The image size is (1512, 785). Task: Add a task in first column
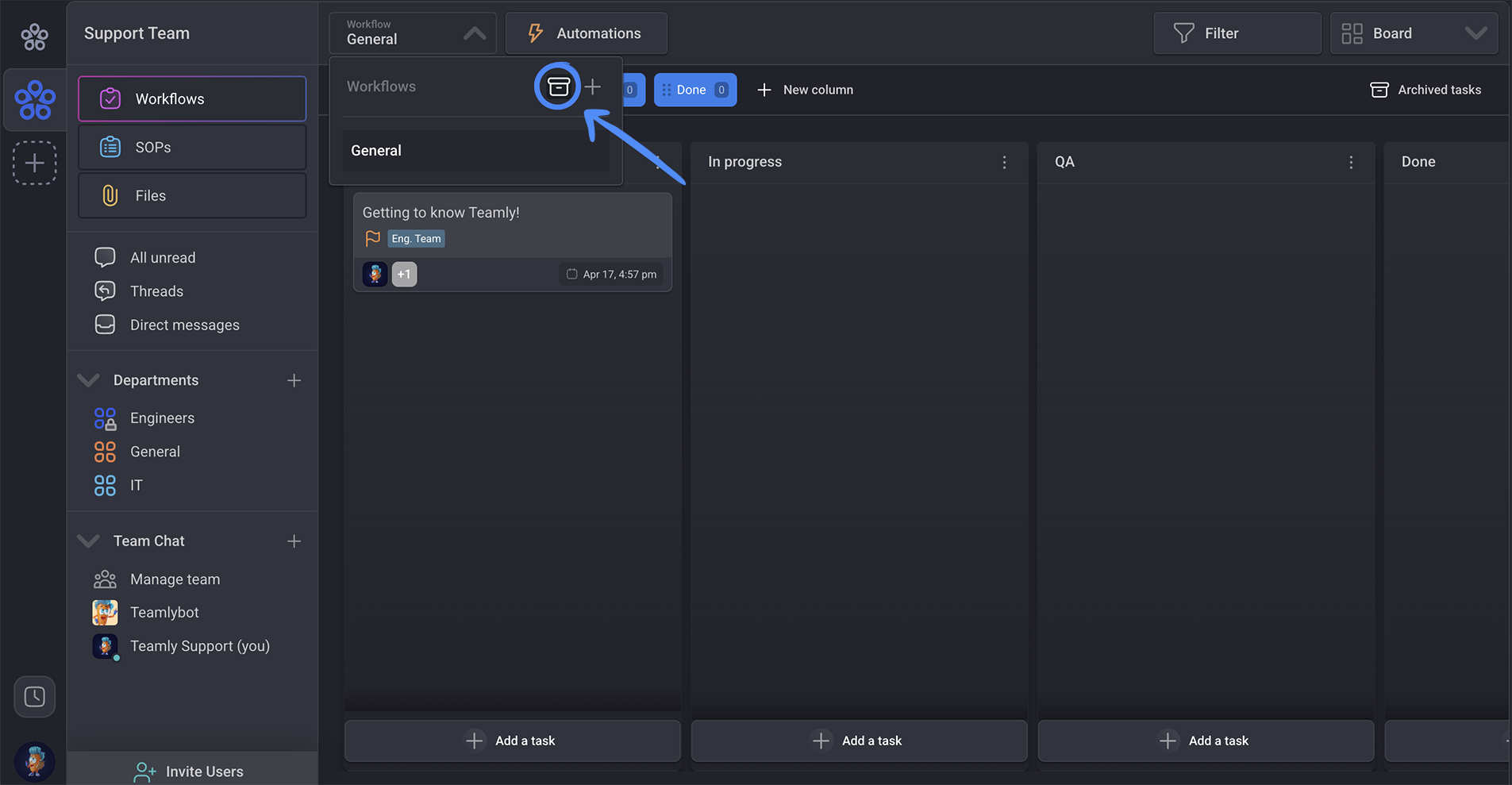point(513,741)
